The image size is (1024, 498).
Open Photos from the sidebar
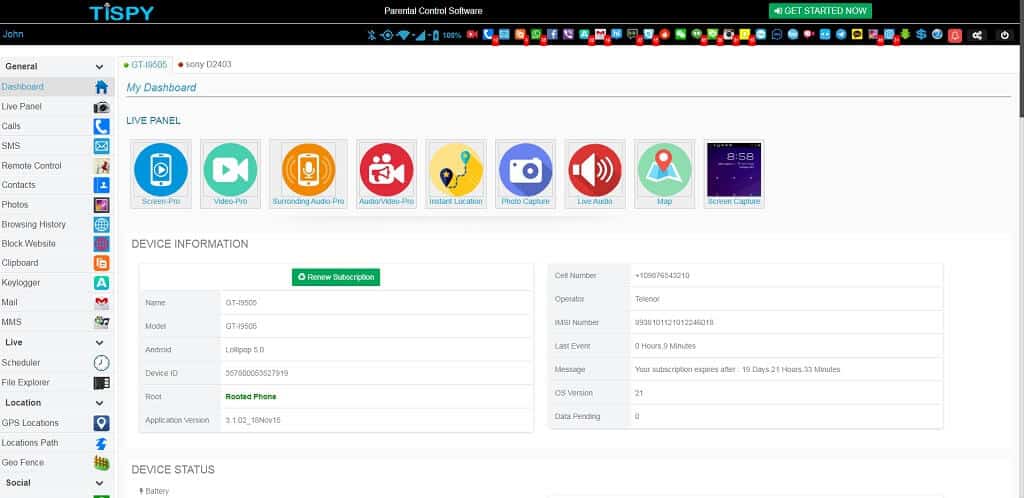coord(57,205)
